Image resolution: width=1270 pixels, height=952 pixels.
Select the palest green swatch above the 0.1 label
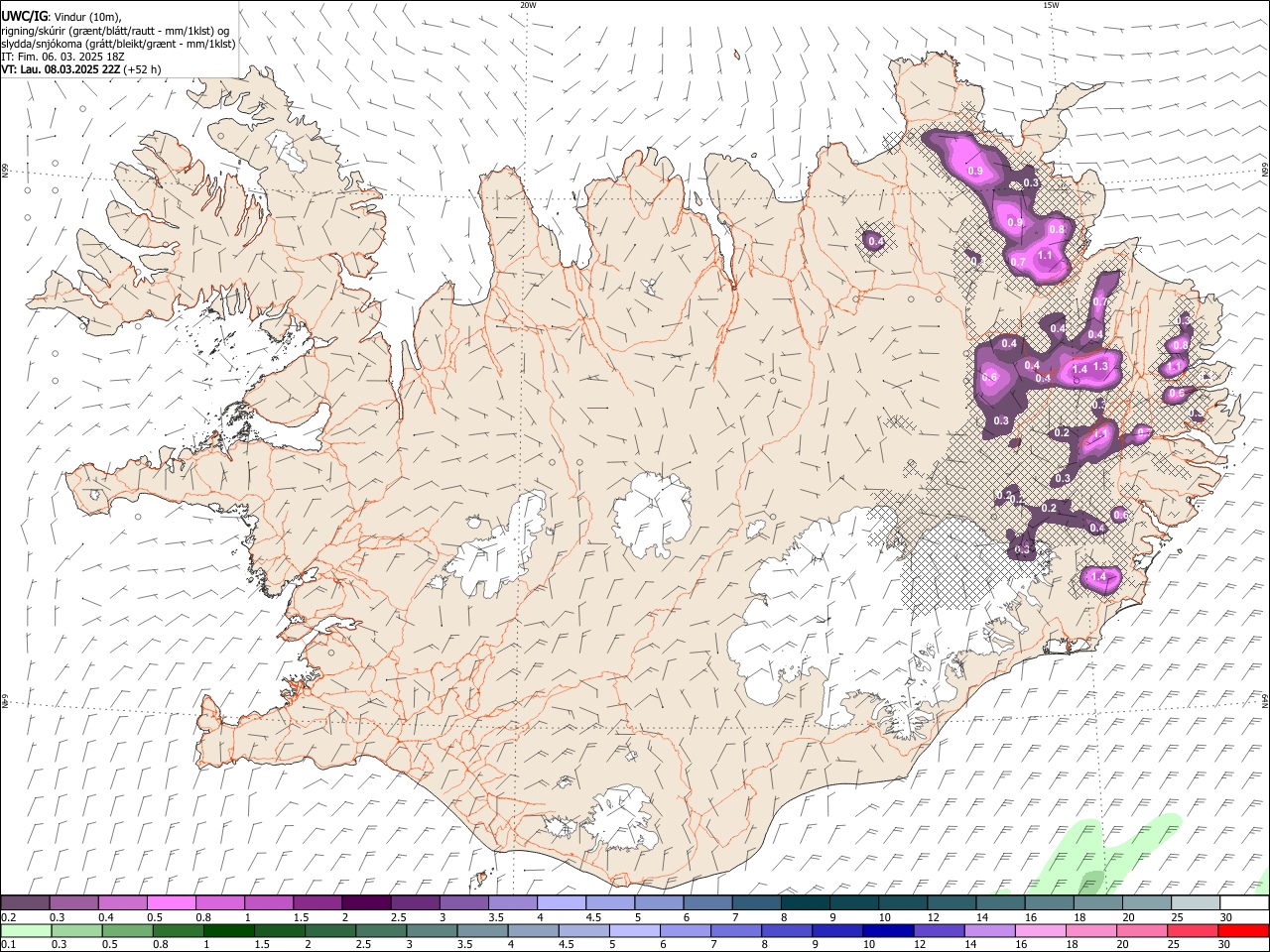(26, 931)
